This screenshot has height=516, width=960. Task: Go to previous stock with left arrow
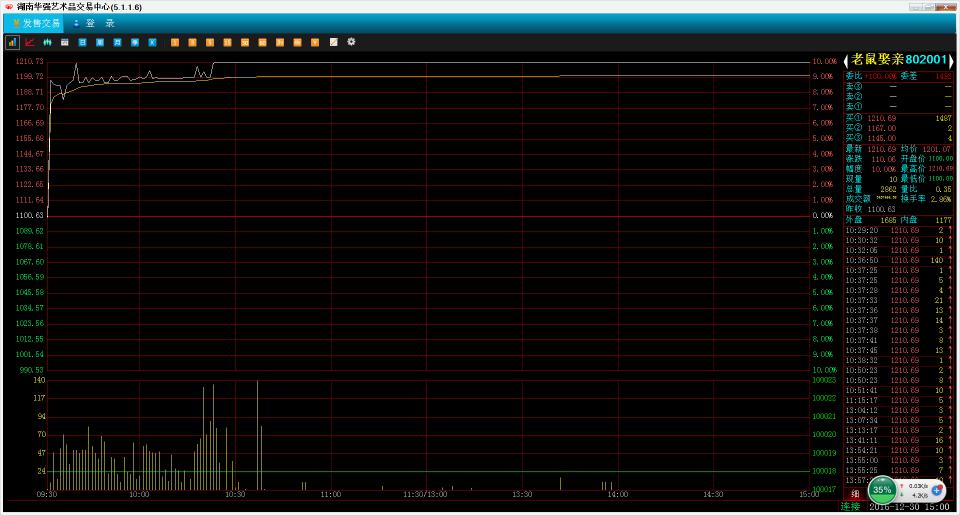point(846,60)
